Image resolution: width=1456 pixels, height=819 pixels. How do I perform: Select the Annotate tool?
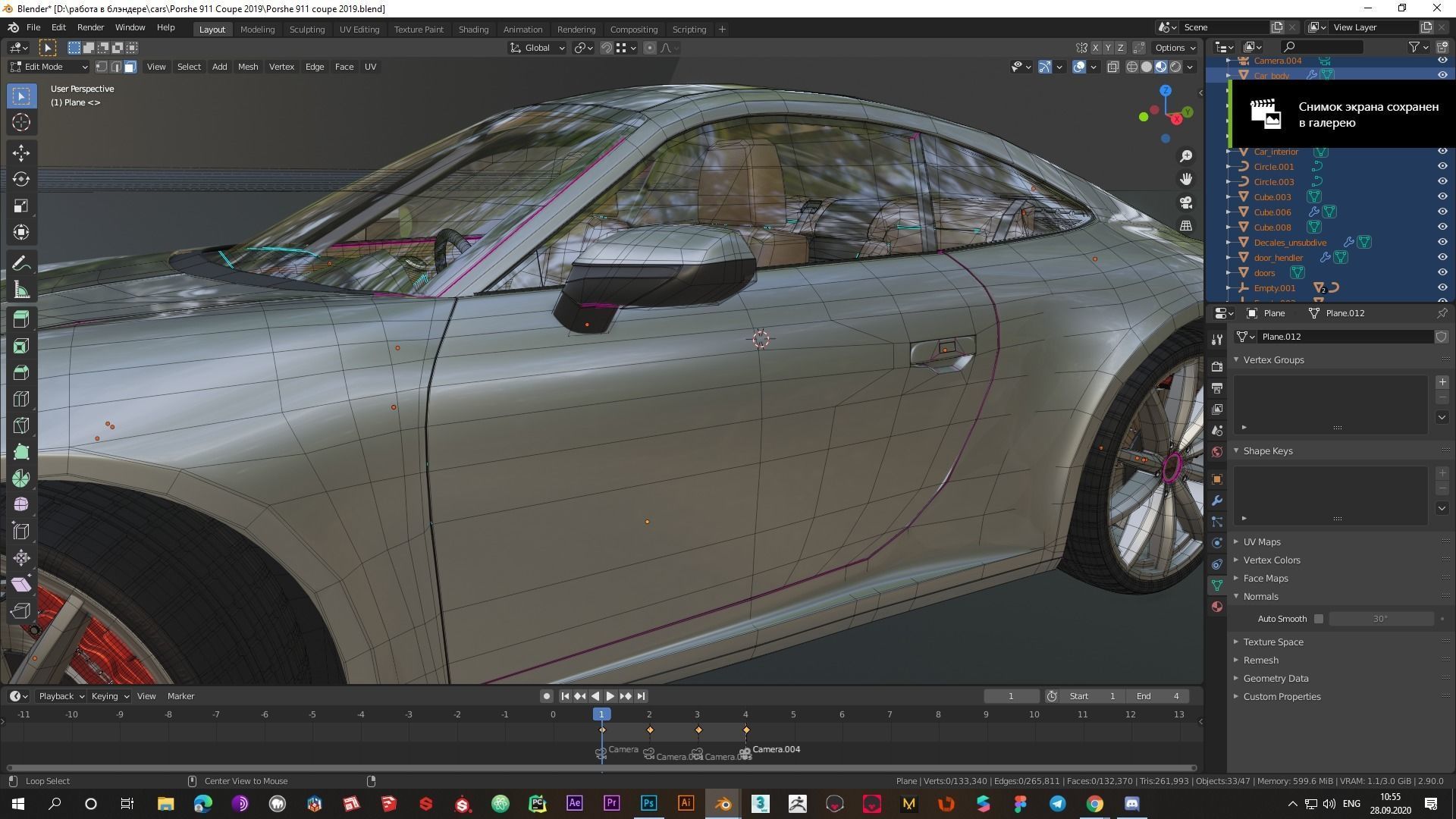coord(21,263)
